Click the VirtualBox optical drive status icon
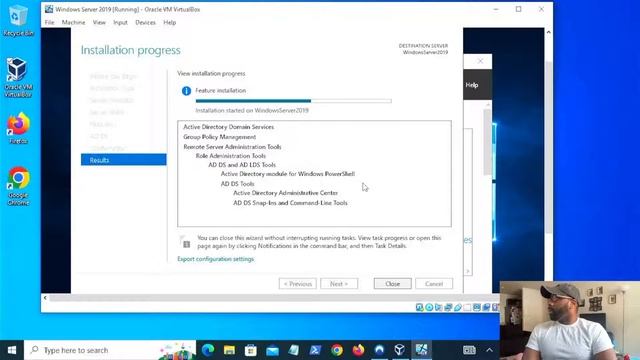Viewport: 640px width, 360px height. coord(429,307)
